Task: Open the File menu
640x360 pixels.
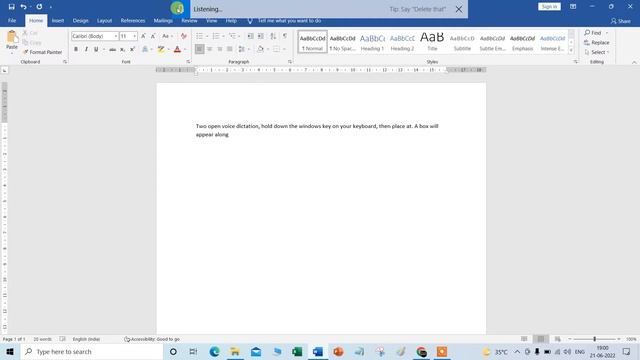Action: [x=12, y=20]
